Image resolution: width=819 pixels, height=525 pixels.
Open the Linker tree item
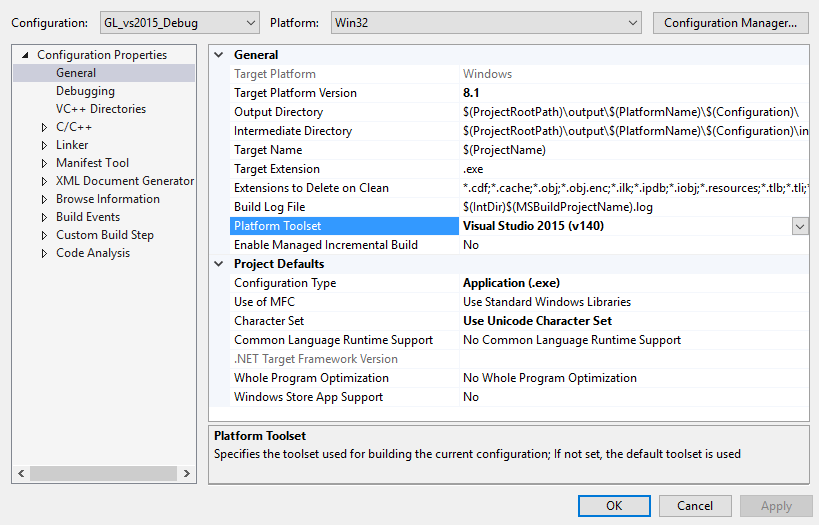click(x=72, y=145)
